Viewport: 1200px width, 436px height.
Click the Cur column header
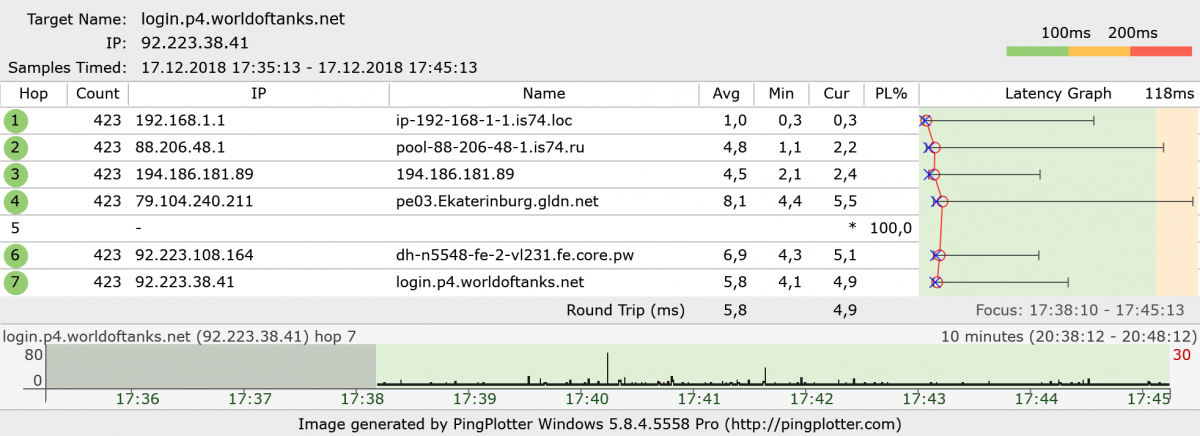[x=836, y=94]
